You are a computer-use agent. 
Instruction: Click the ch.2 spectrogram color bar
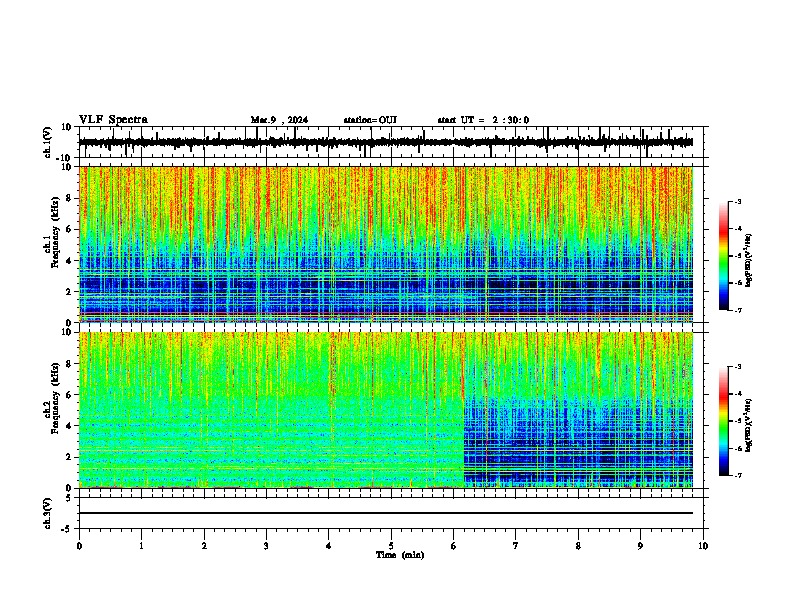coord(724,421)
